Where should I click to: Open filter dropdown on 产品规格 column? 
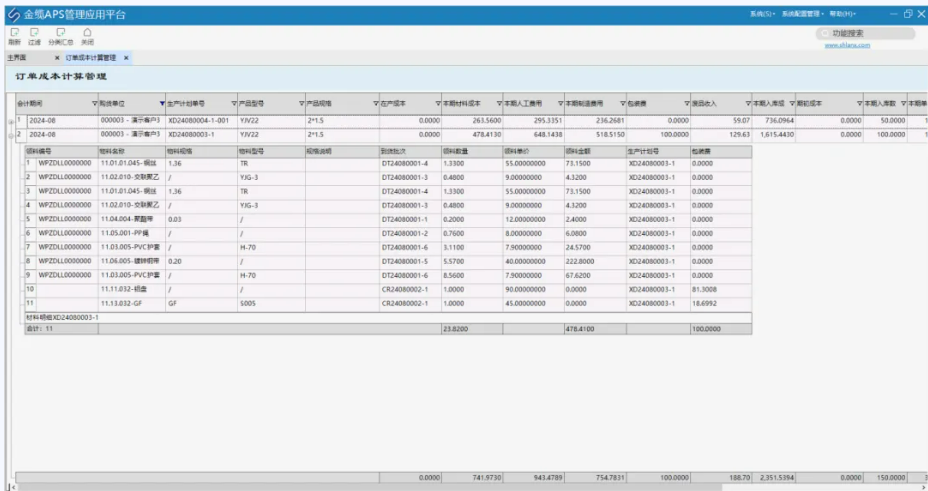coord(376,104)
